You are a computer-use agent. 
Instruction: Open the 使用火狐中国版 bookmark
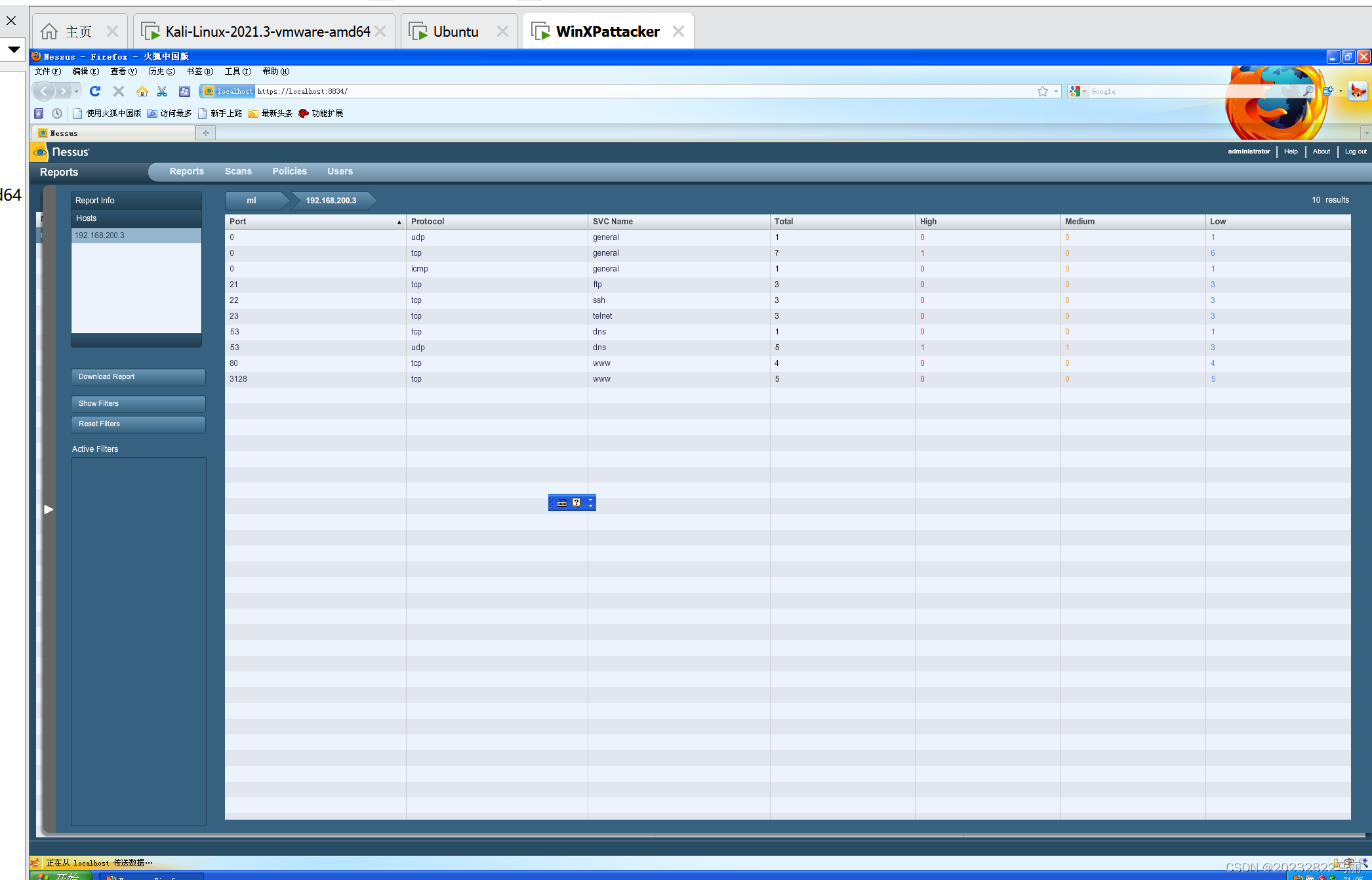pyautogui.click(x=107, y=113)
